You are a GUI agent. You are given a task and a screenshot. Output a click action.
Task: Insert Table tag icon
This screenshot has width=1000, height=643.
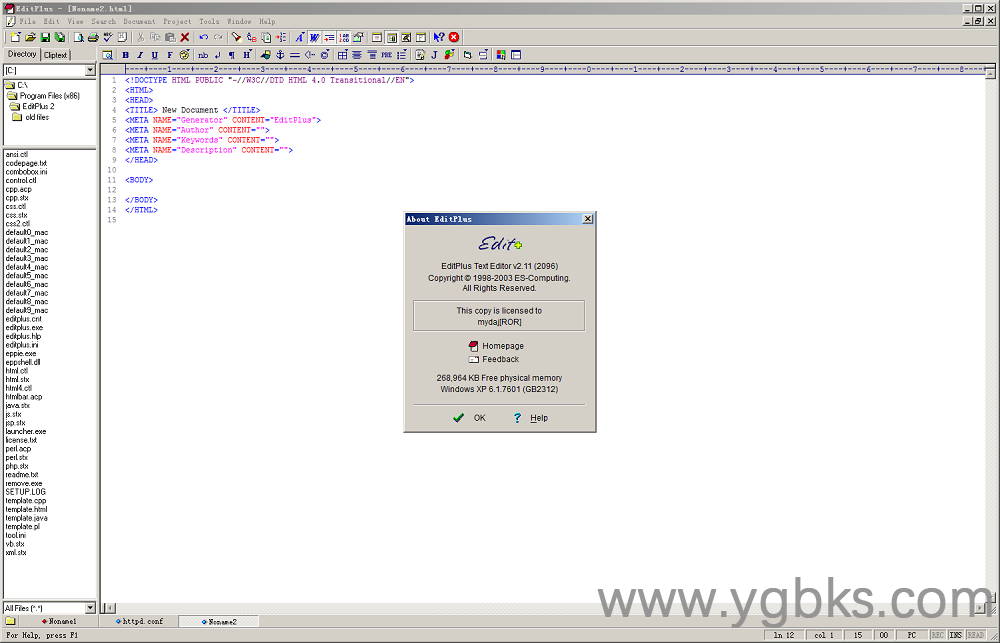tap(342, 55)
